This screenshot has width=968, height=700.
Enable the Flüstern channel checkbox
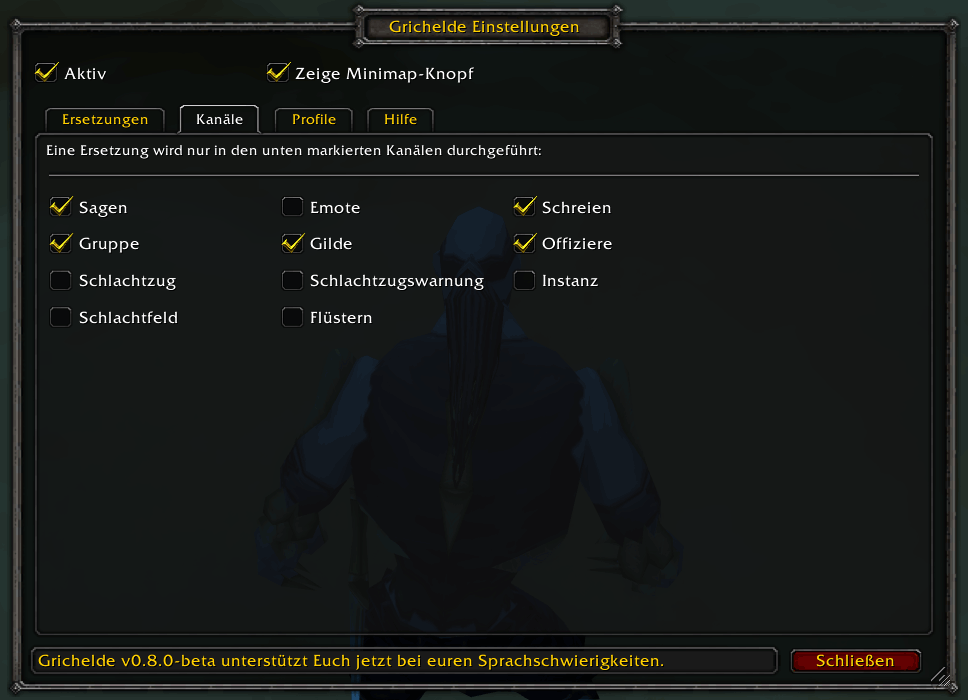click(292, 317)
